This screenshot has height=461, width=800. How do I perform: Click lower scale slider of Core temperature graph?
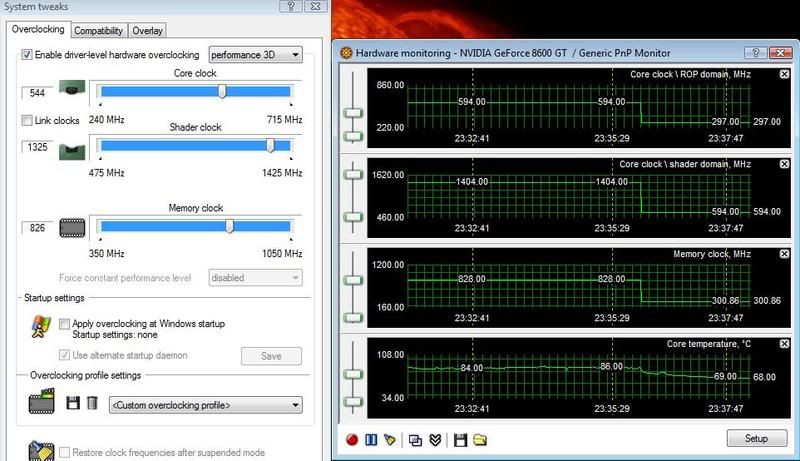(x=353, y=401)
